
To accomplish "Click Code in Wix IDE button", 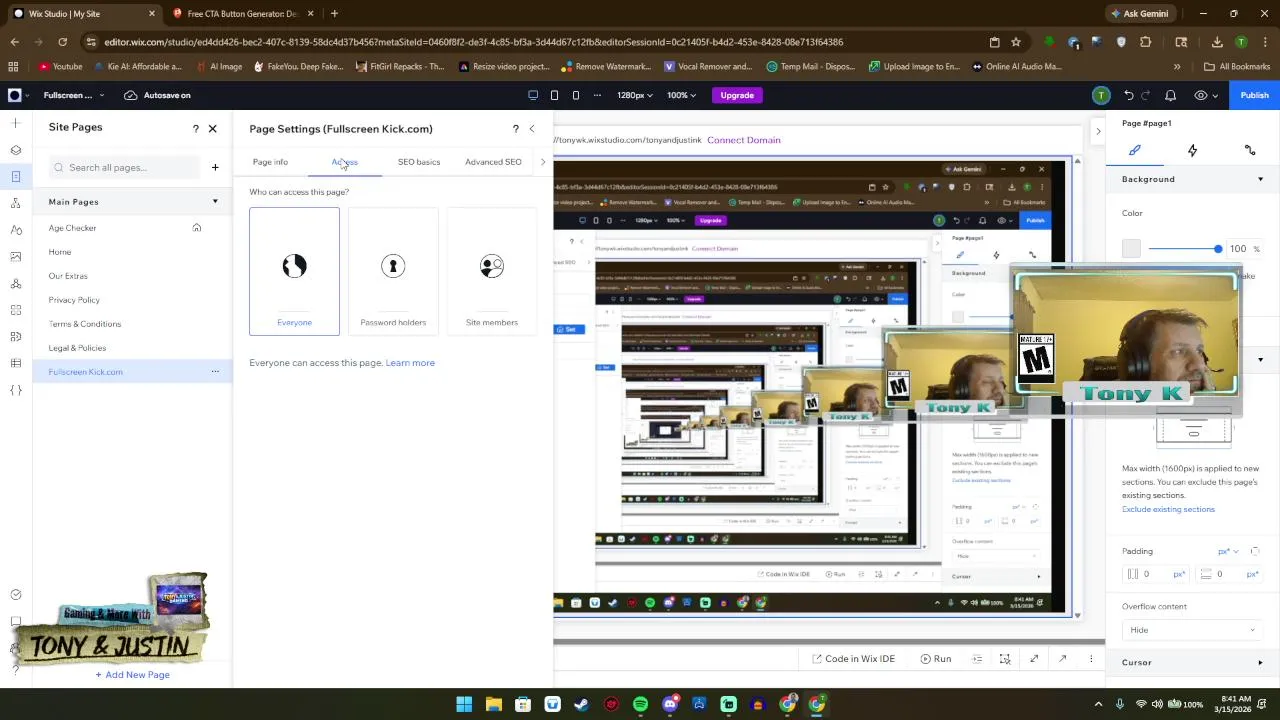I will click(853, 659).
